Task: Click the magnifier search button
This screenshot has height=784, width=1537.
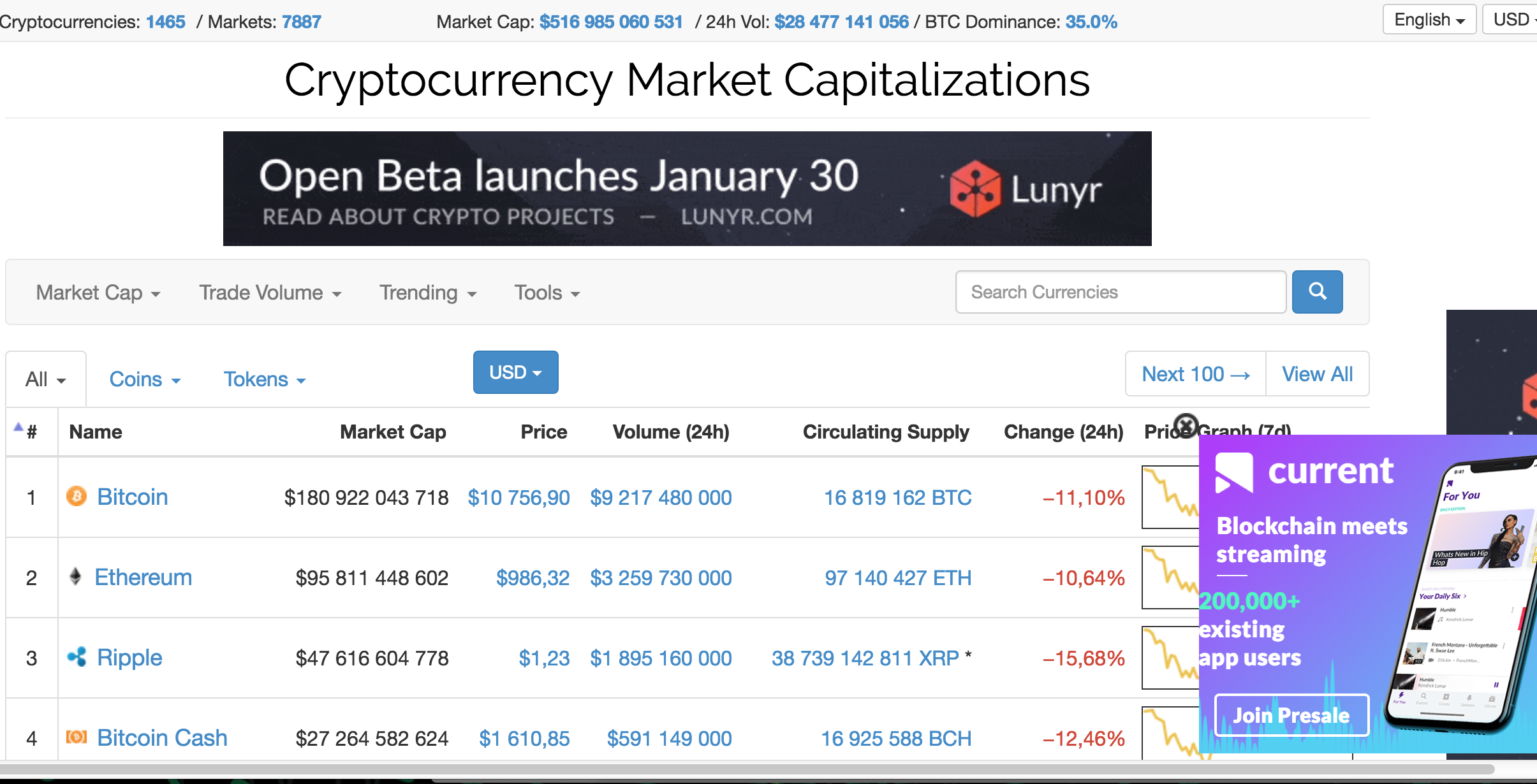Action: [x=1317, y=292]
